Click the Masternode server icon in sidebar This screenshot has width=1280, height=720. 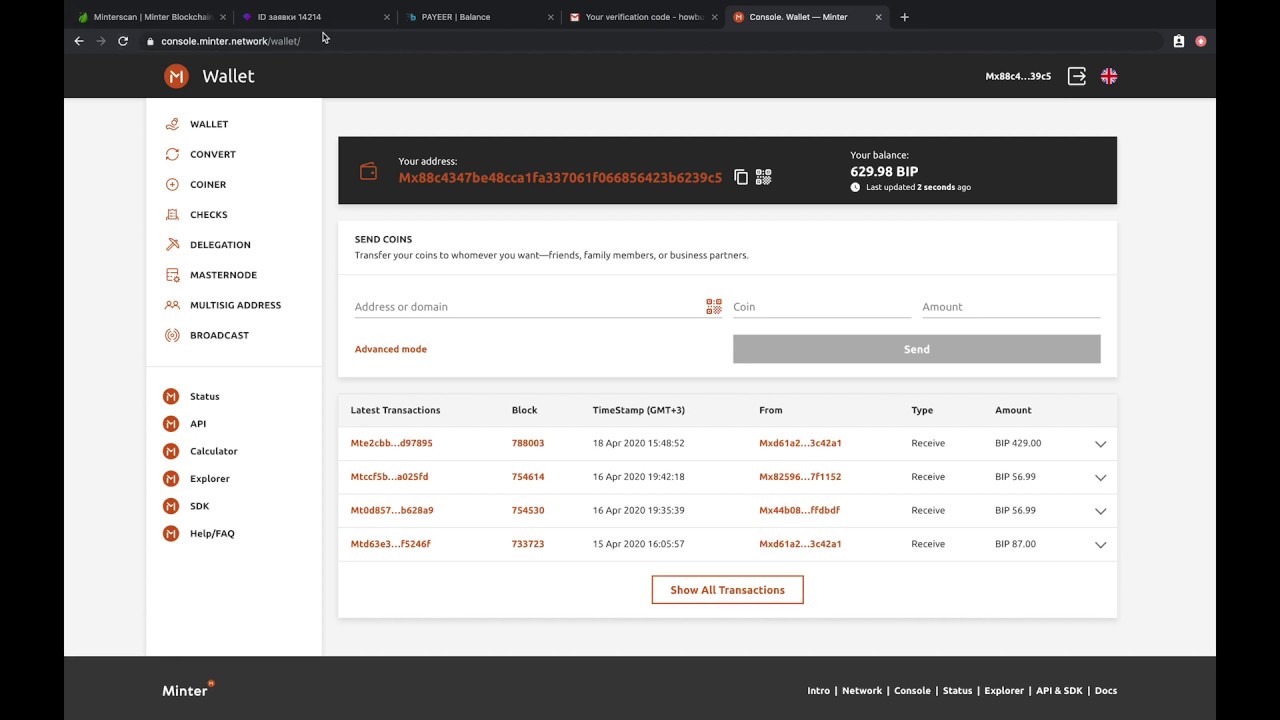[x=172, y=275]
